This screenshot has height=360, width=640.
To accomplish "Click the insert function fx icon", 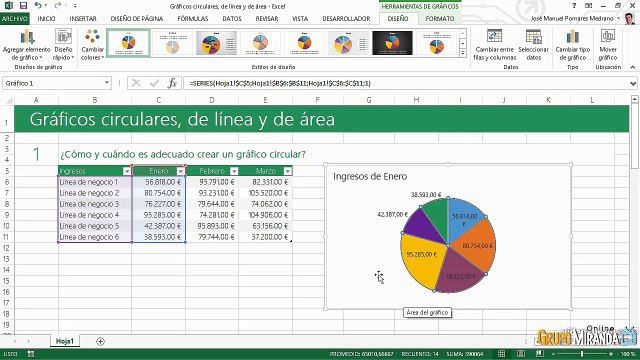I will [x=172, y=83].
